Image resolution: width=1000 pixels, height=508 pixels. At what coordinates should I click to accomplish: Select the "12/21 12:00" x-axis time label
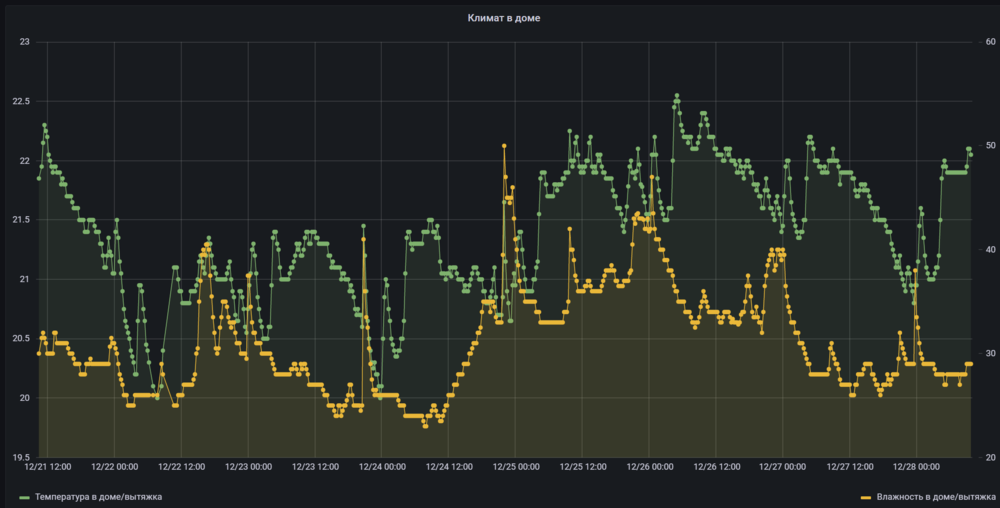[x=47, y=466]
